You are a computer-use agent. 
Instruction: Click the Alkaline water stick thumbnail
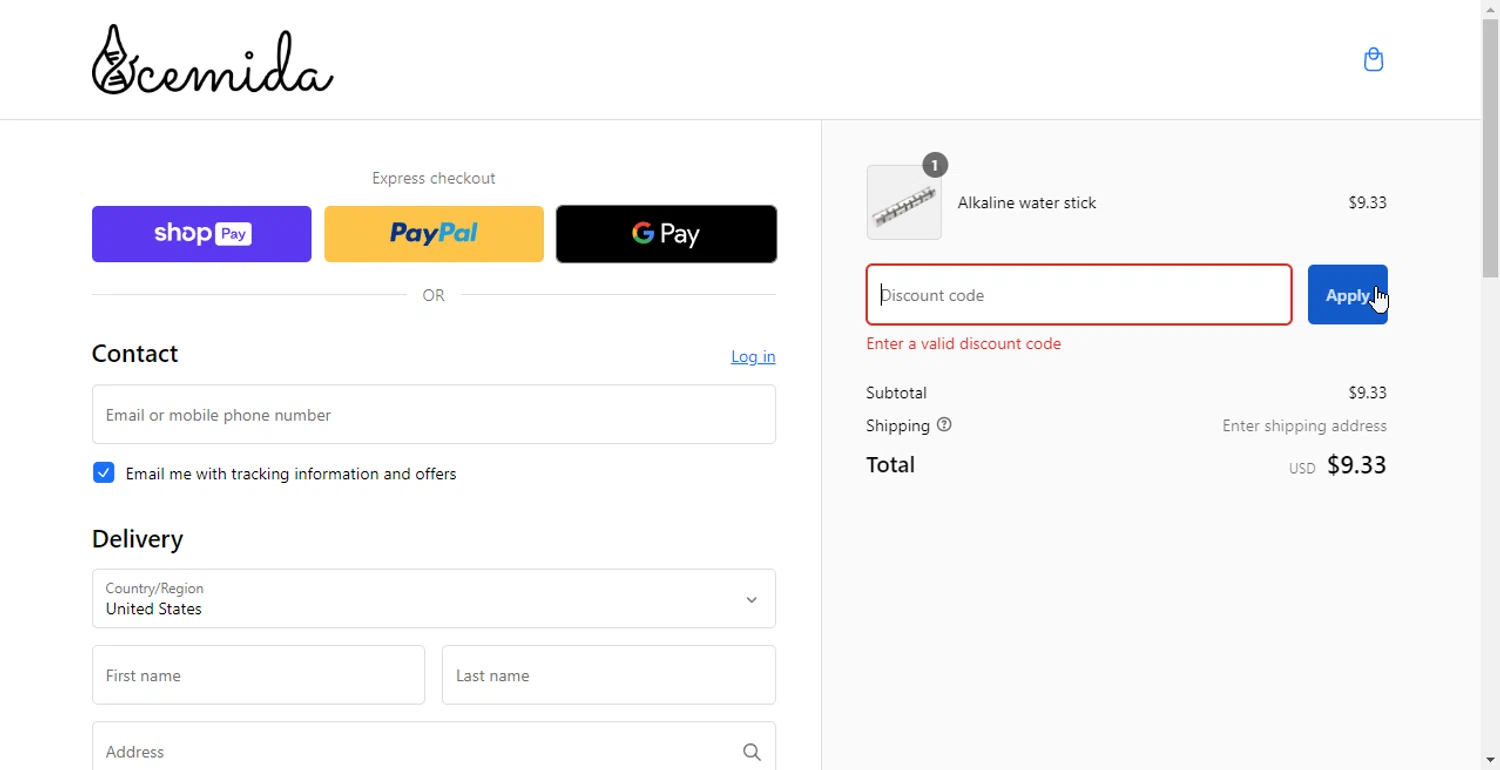point(904,203)
